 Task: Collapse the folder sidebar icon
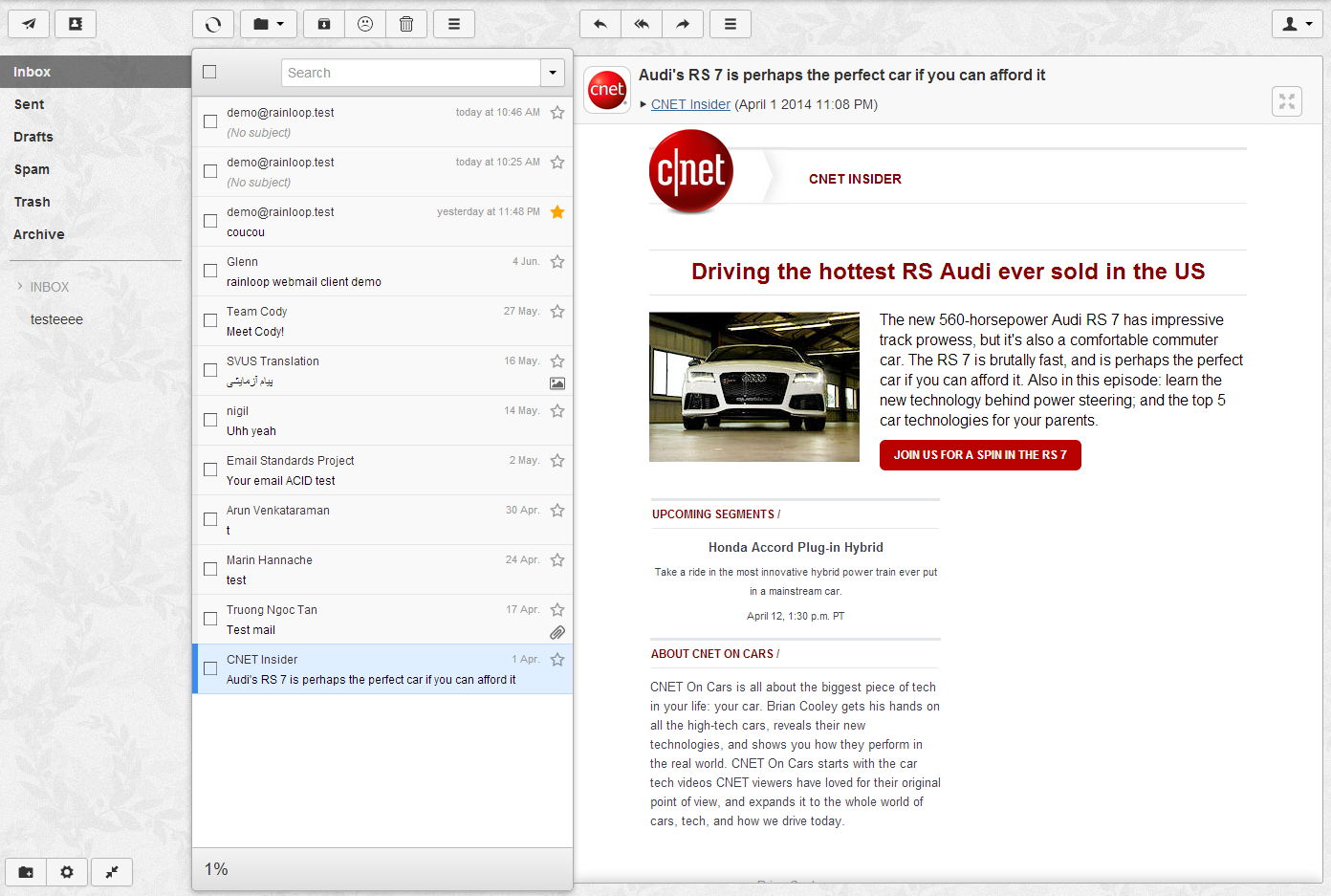coord(112,872)
